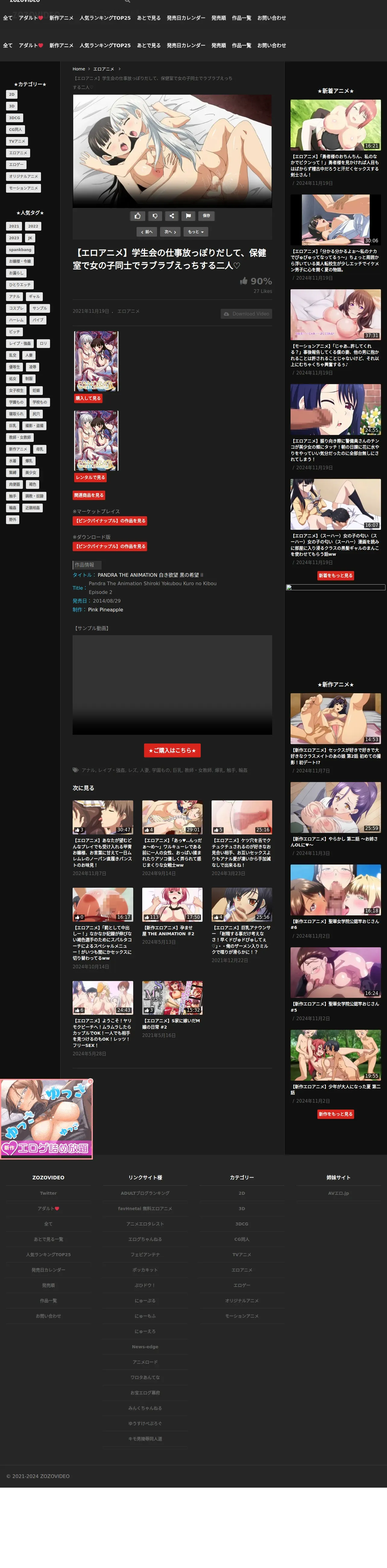Open お問い合わせ in the lower navigation bar

272,46
